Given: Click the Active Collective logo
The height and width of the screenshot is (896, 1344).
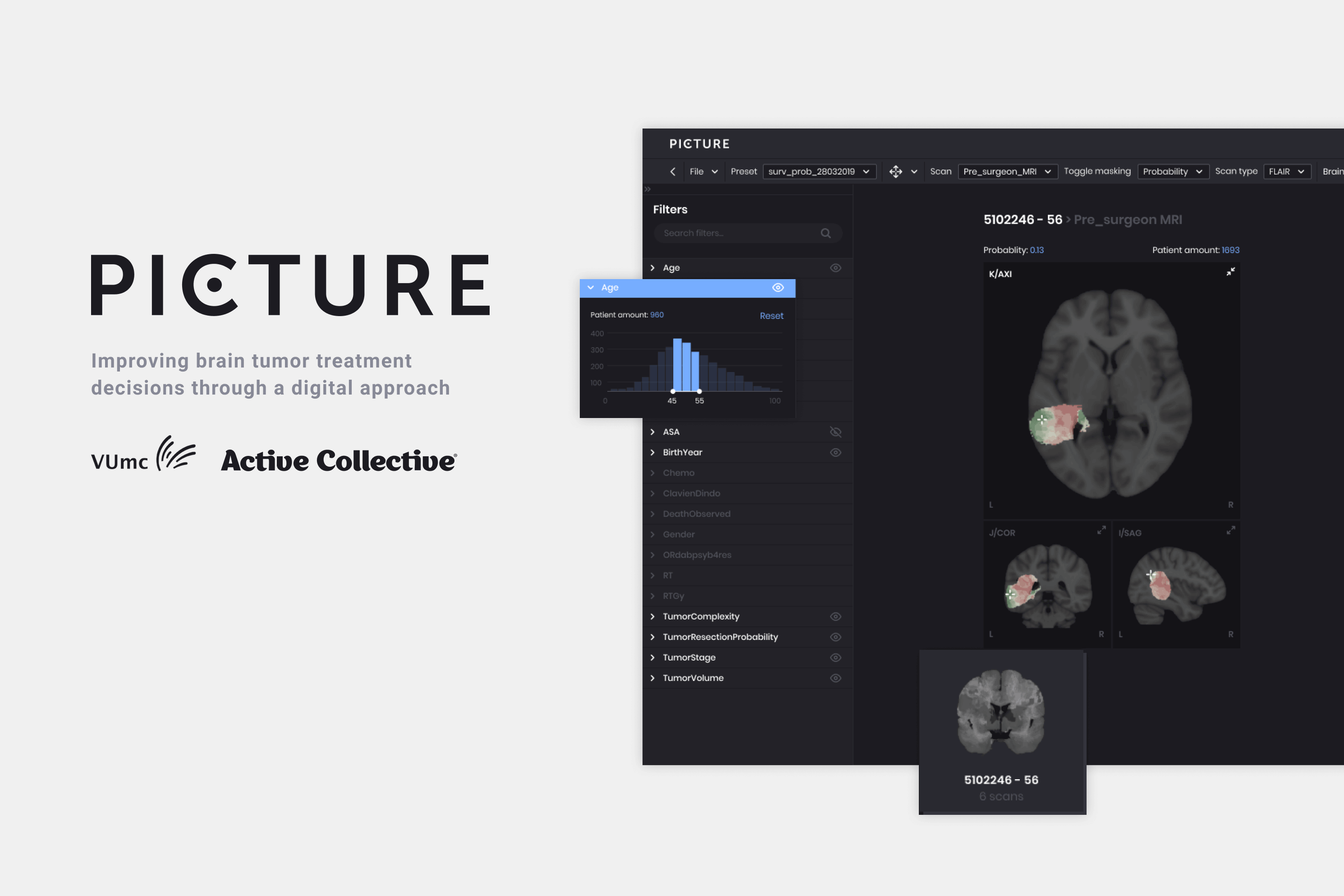Looking at the screenshot, I should (x=339, y=460).
